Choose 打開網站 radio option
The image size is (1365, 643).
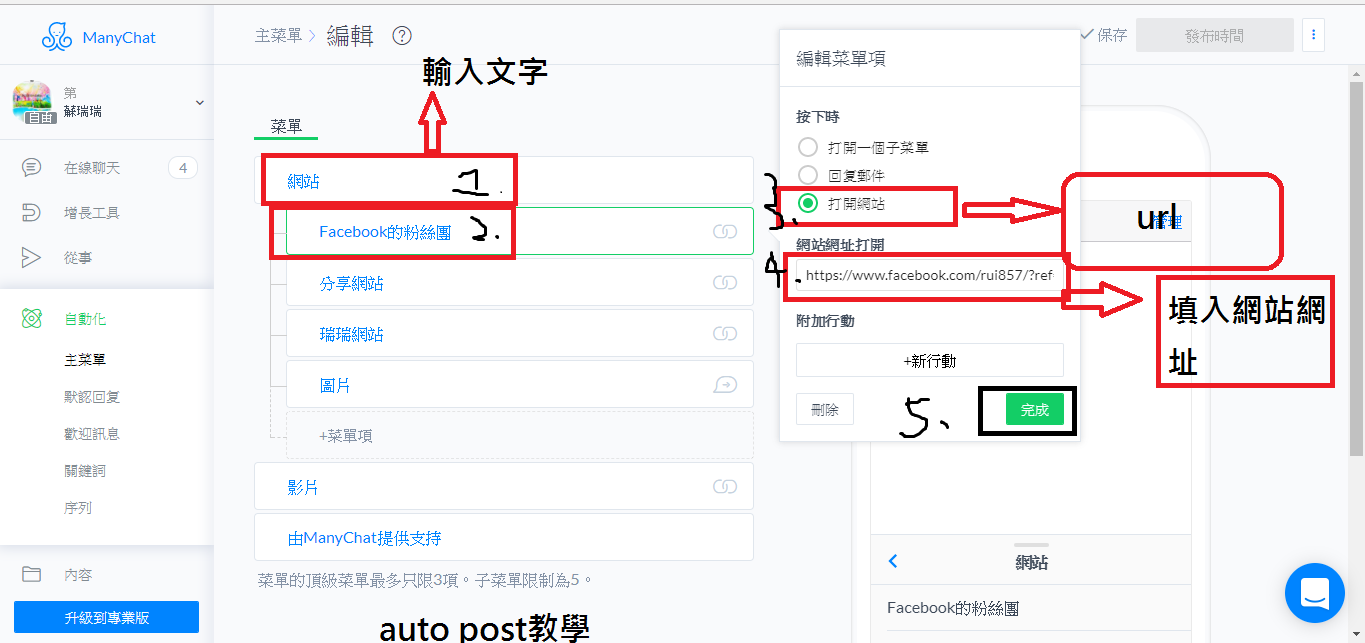(x=808, y=203)
